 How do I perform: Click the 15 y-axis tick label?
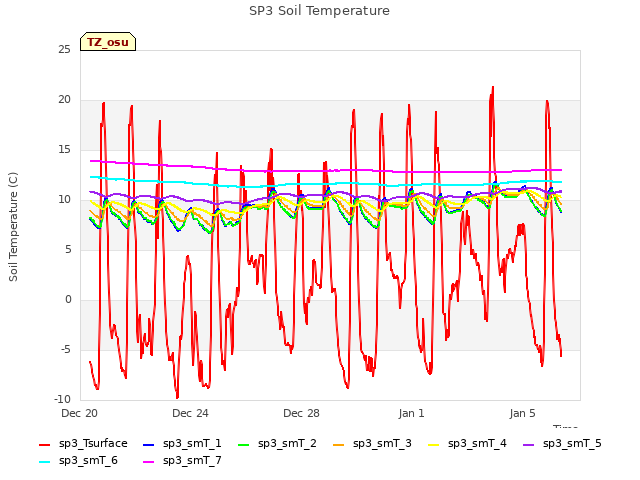pyautogui.click(x=64, y=150)
